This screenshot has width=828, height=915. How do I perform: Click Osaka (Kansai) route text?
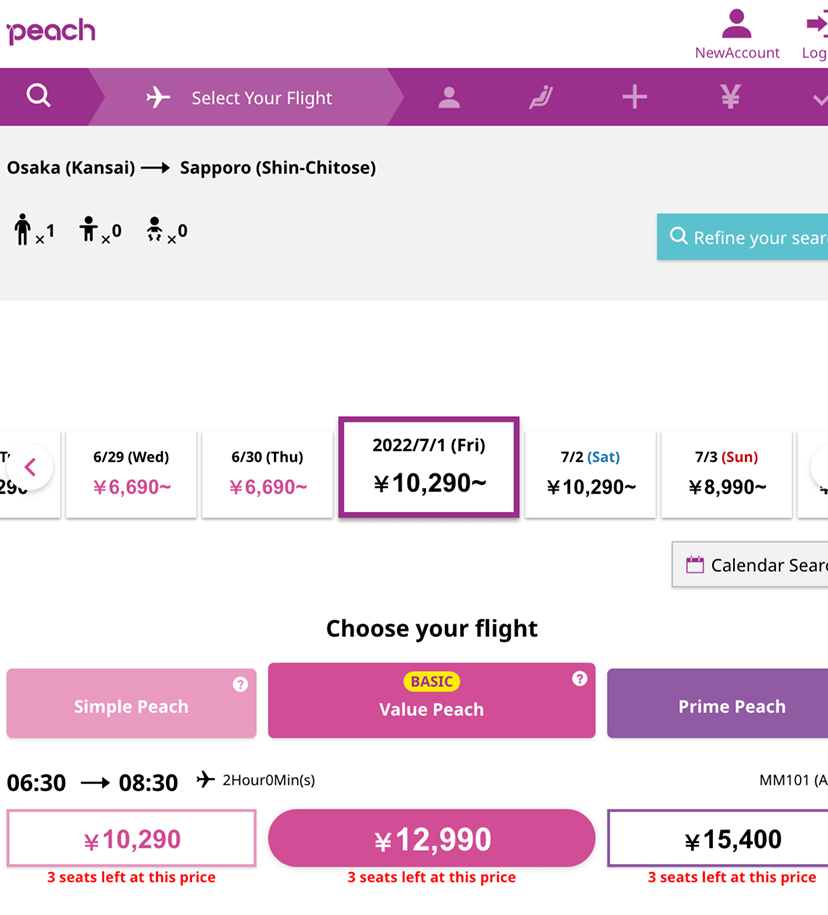(71, 168)
